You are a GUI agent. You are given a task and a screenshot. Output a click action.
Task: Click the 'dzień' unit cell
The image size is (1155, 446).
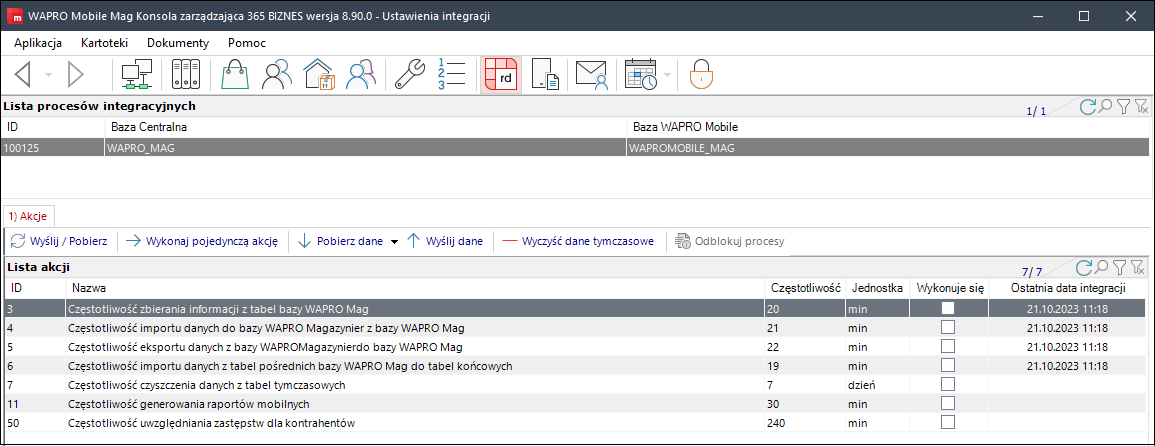tap(877, 384)
